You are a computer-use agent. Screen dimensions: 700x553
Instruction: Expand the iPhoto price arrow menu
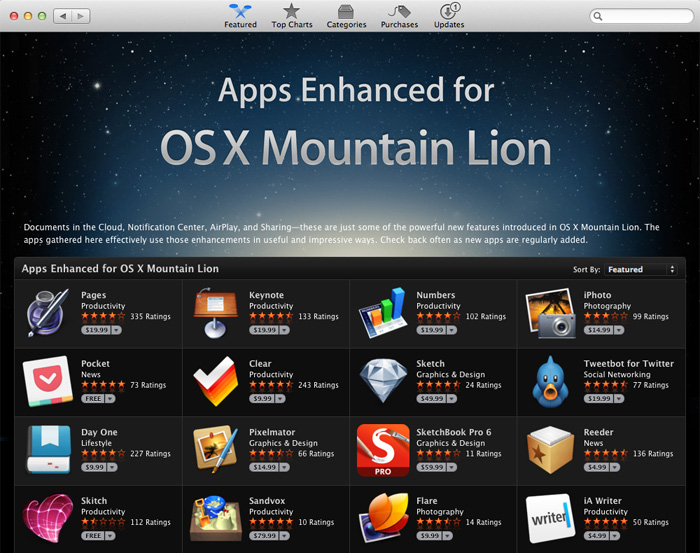coord(619,330)
